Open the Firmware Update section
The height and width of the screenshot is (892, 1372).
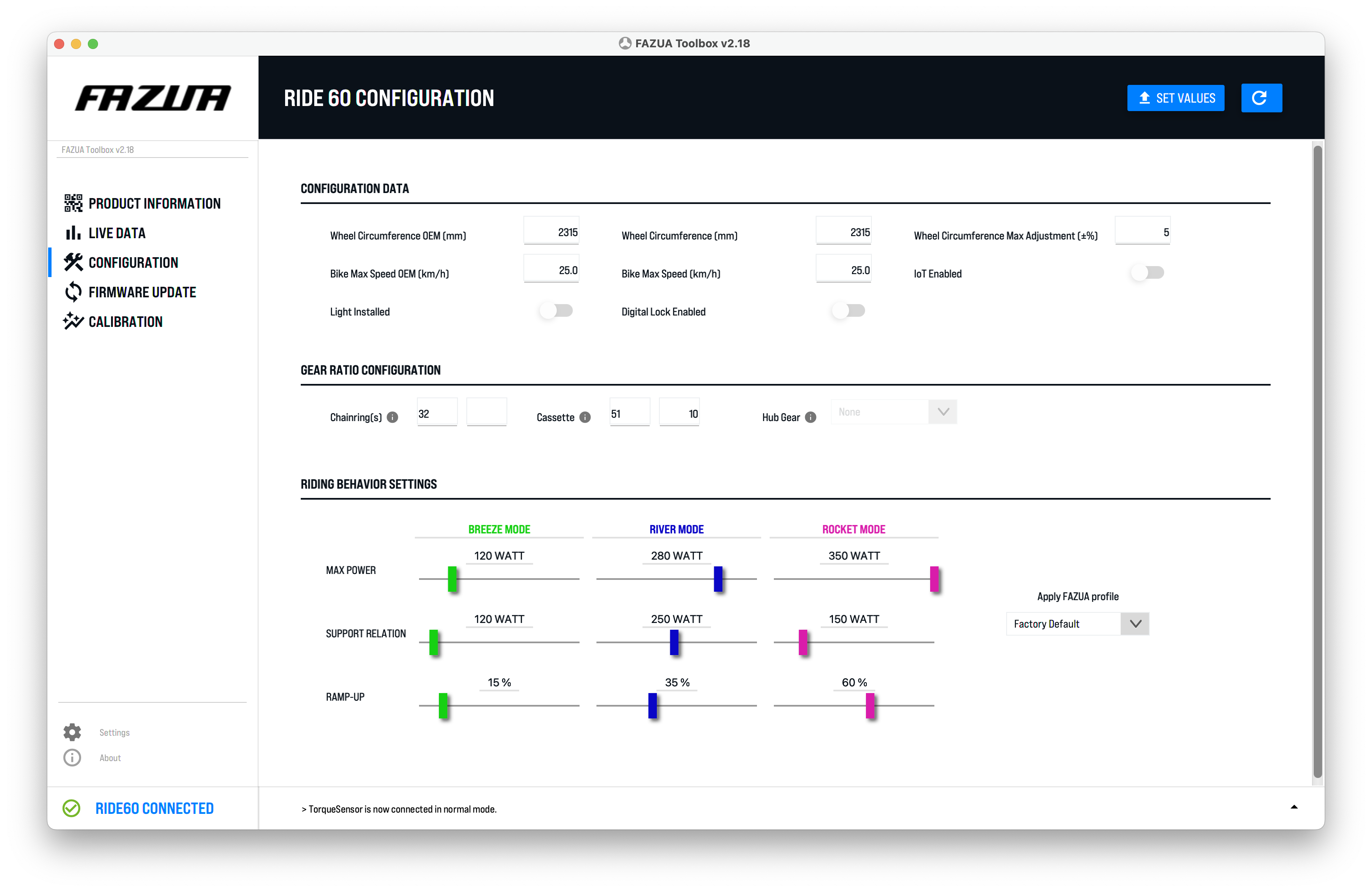(x=142, y=292)
